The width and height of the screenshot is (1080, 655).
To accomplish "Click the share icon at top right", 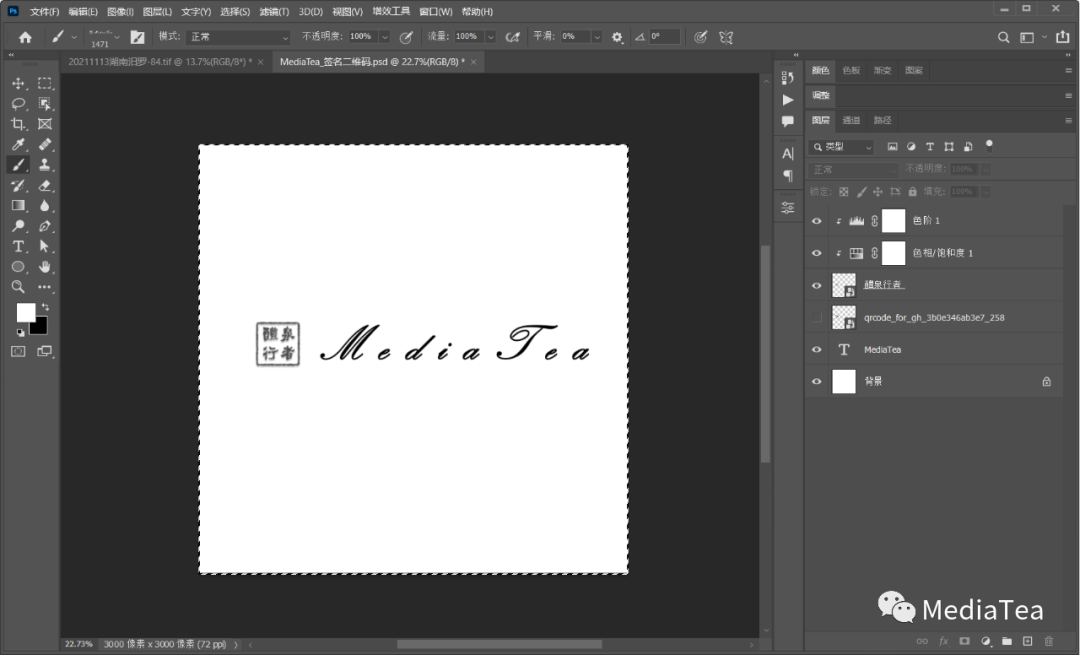I will click(x=1063, y=37).
